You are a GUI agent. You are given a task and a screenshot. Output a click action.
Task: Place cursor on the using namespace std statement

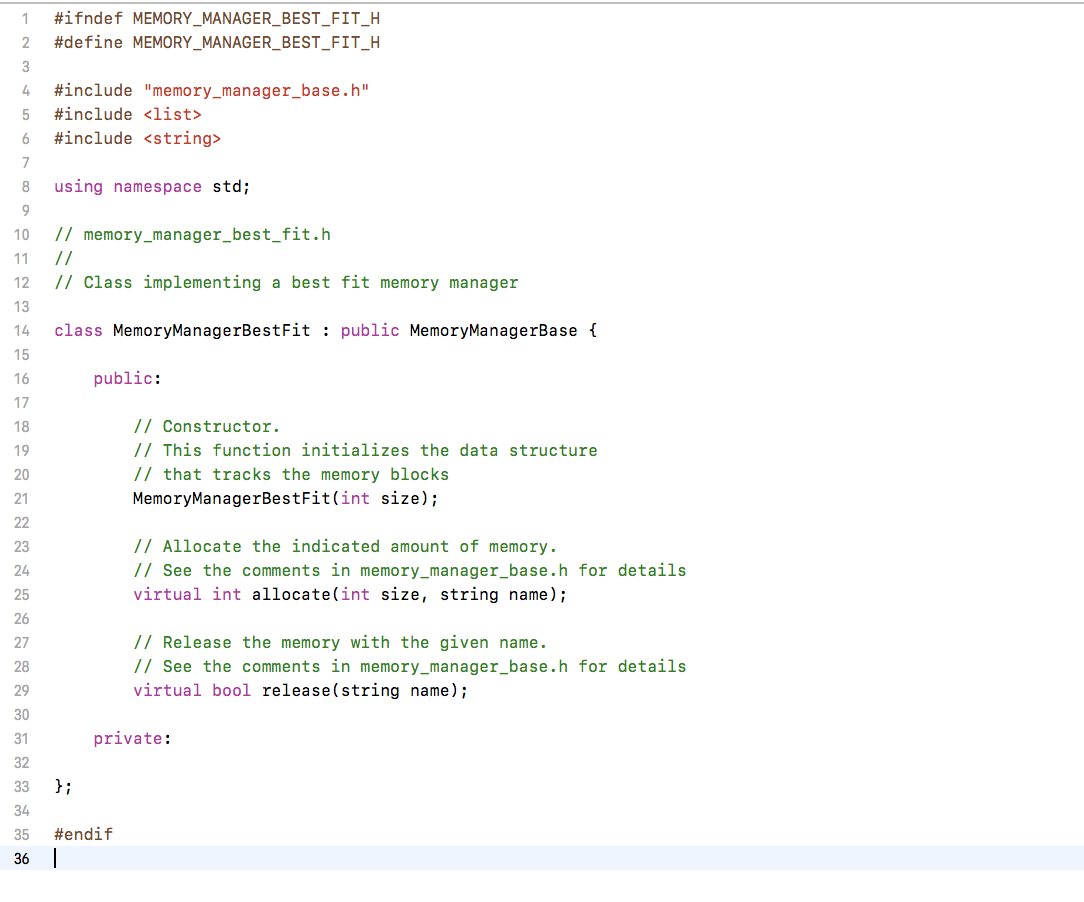click(150, 186)
